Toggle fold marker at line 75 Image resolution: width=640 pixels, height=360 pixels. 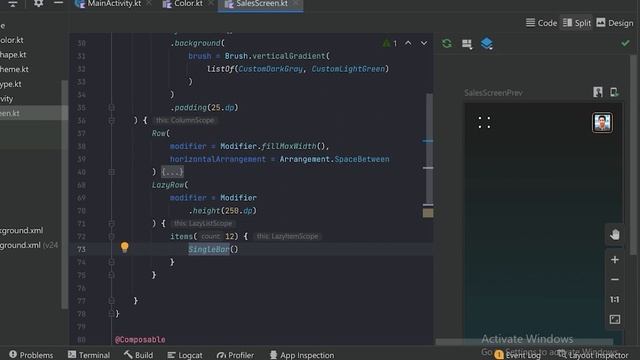[x=111, y=275]
